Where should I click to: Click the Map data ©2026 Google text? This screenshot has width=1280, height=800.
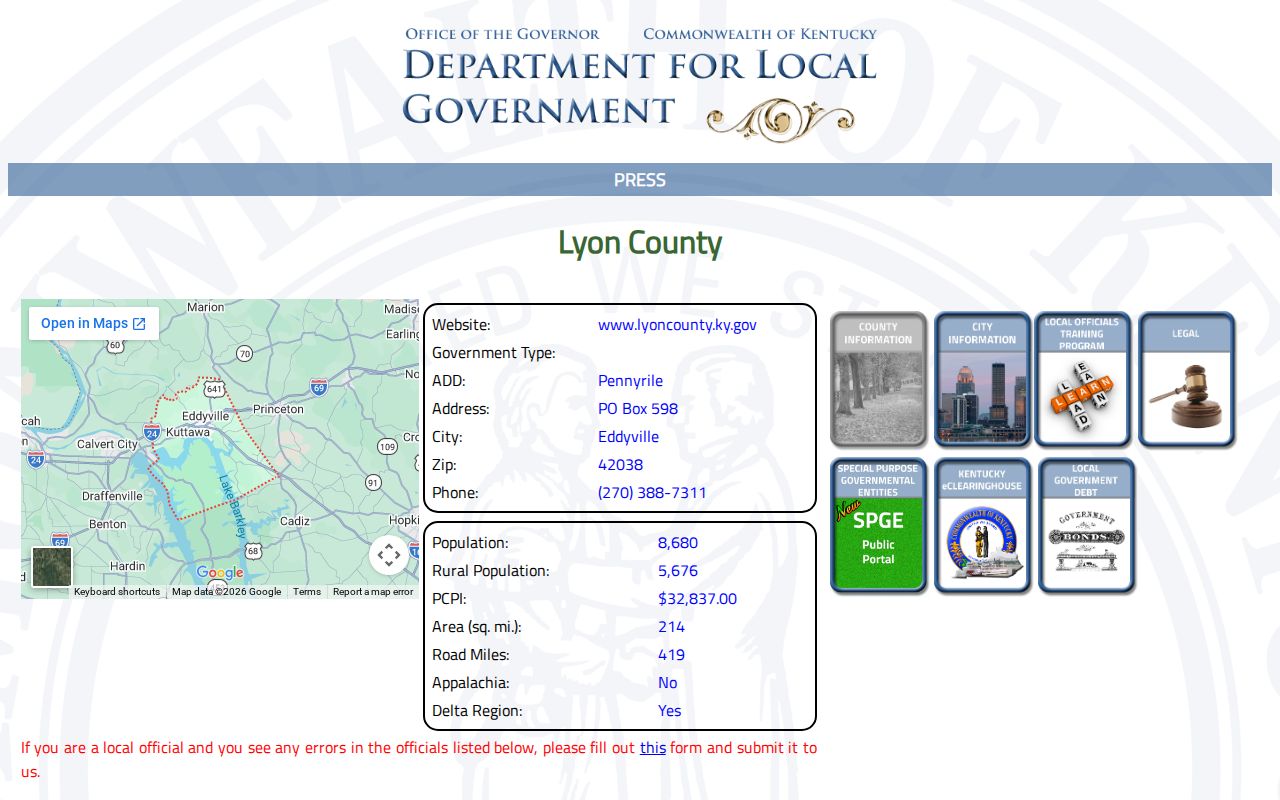tap(226, 592)
